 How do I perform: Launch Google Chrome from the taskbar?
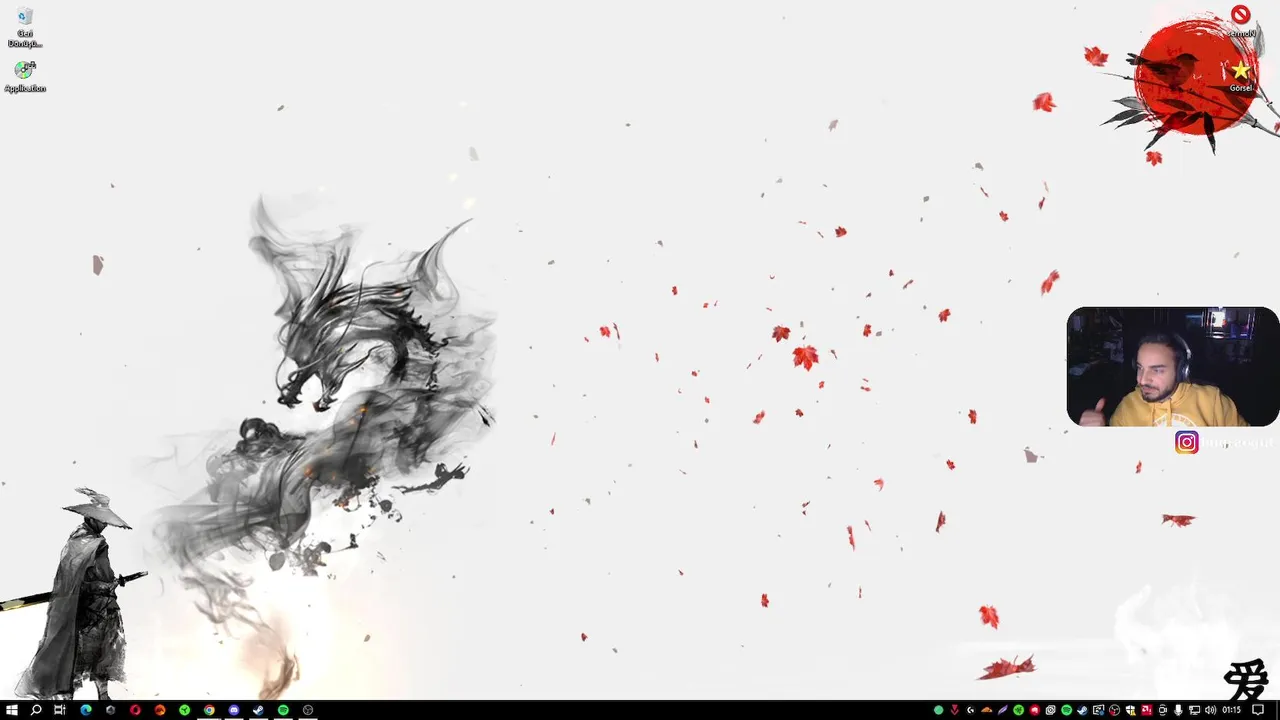pos(209,710)
